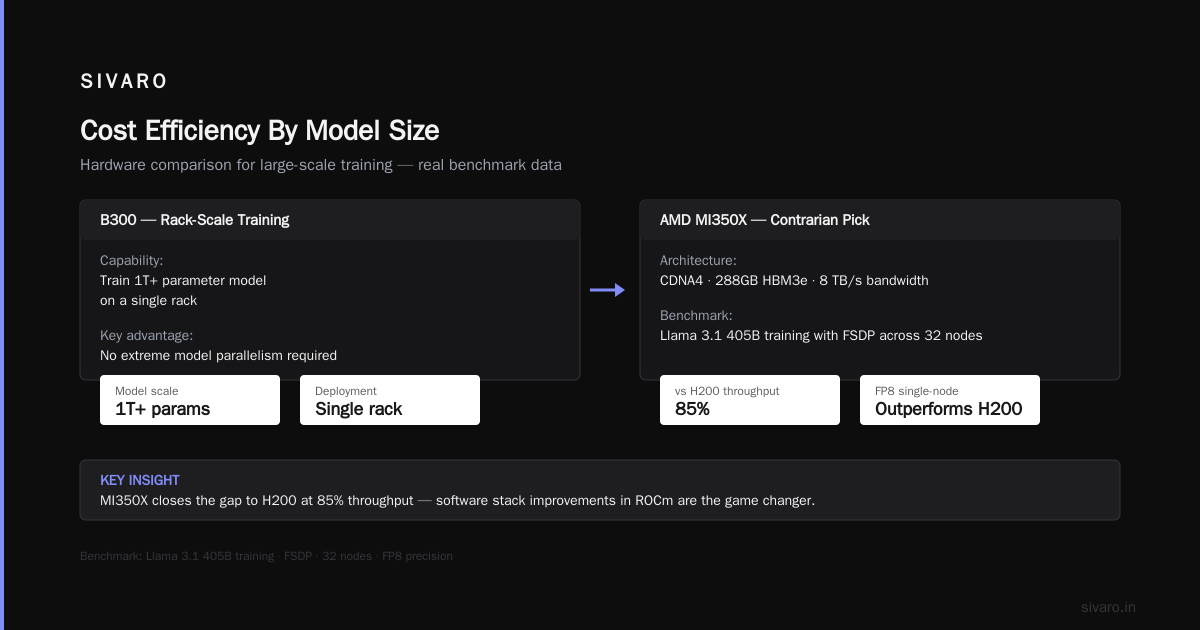The height and width of the screenshot is (630, 1200).
Task: Click 'Llama 3.1 405B training with FSDP' line
Action: (821, 335)
